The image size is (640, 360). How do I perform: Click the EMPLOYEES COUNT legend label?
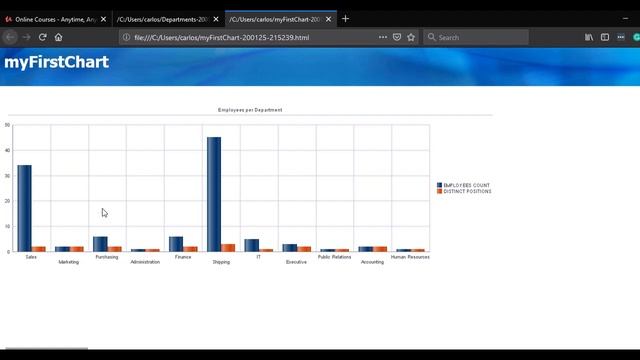467,185
